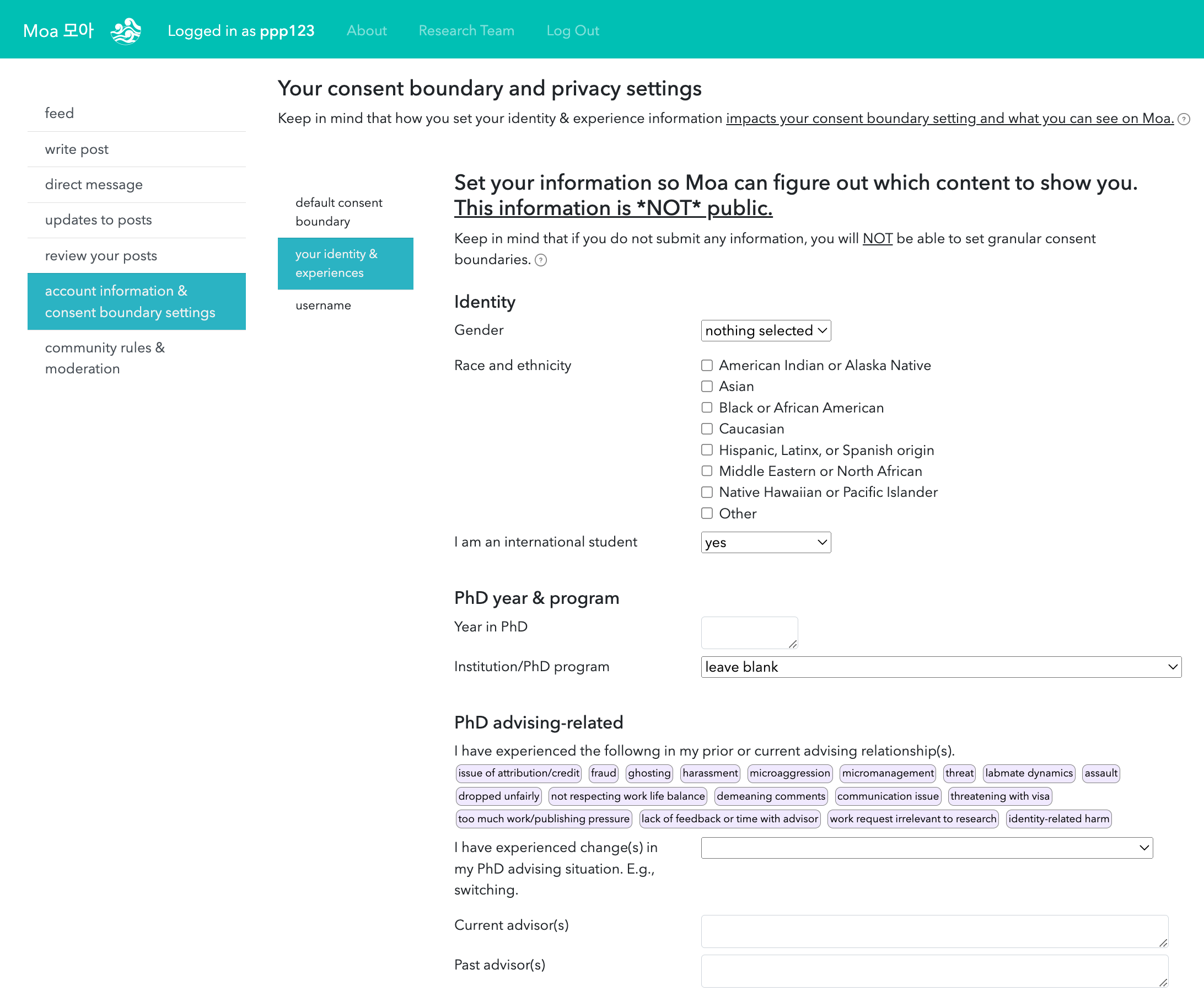Check Native Hawaiian or Pacific Islander
The image size is (1204, 996).
click(x=707, y=492)
